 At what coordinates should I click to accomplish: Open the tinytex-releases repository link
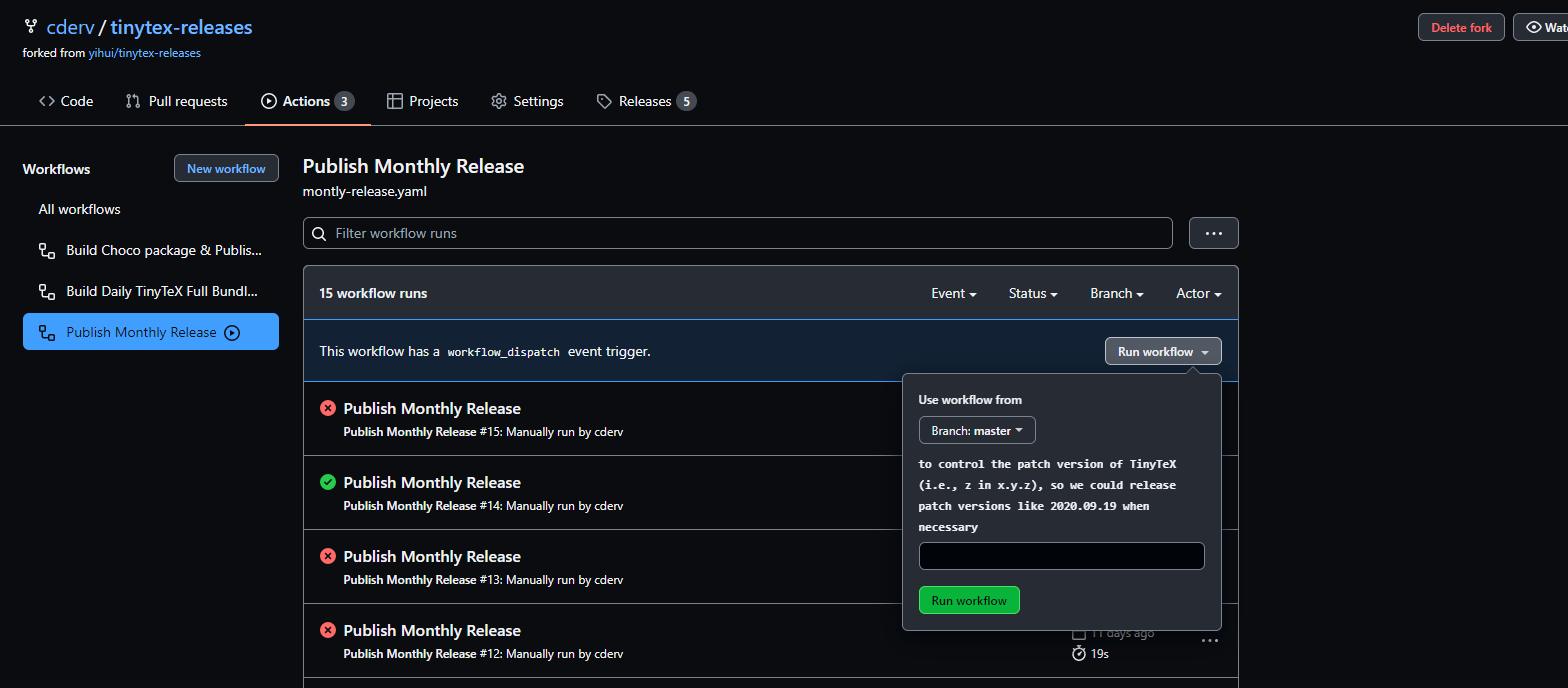coord(181,27)
